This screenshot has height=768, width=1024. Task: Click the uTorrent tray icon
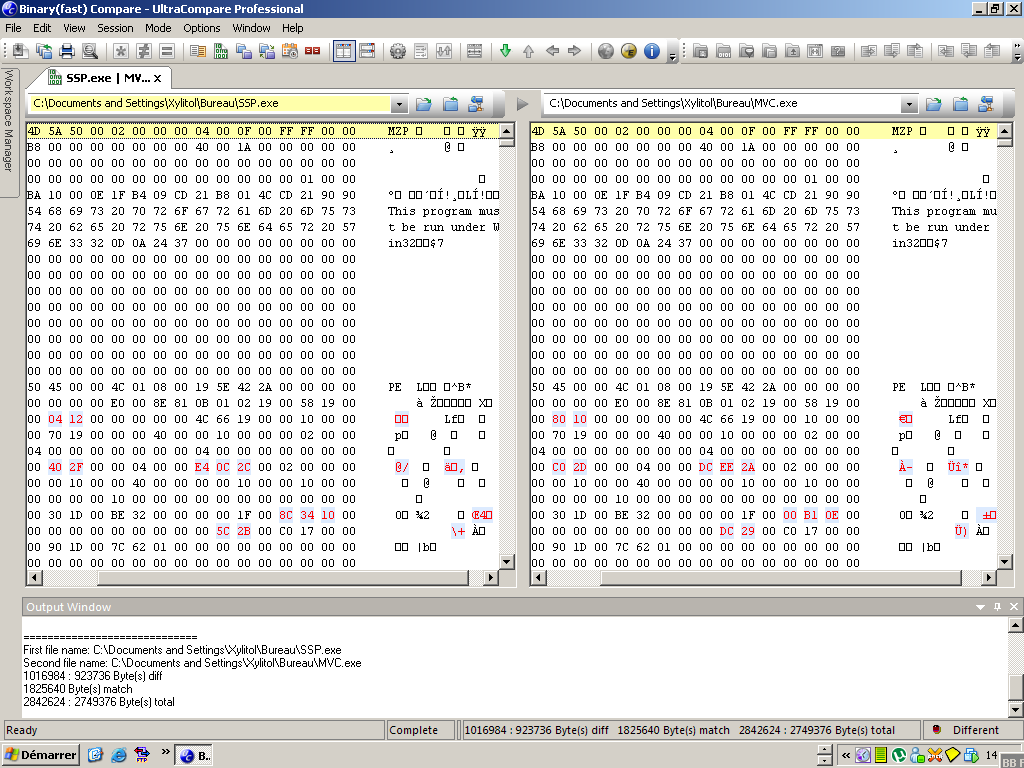coord(899,756)
